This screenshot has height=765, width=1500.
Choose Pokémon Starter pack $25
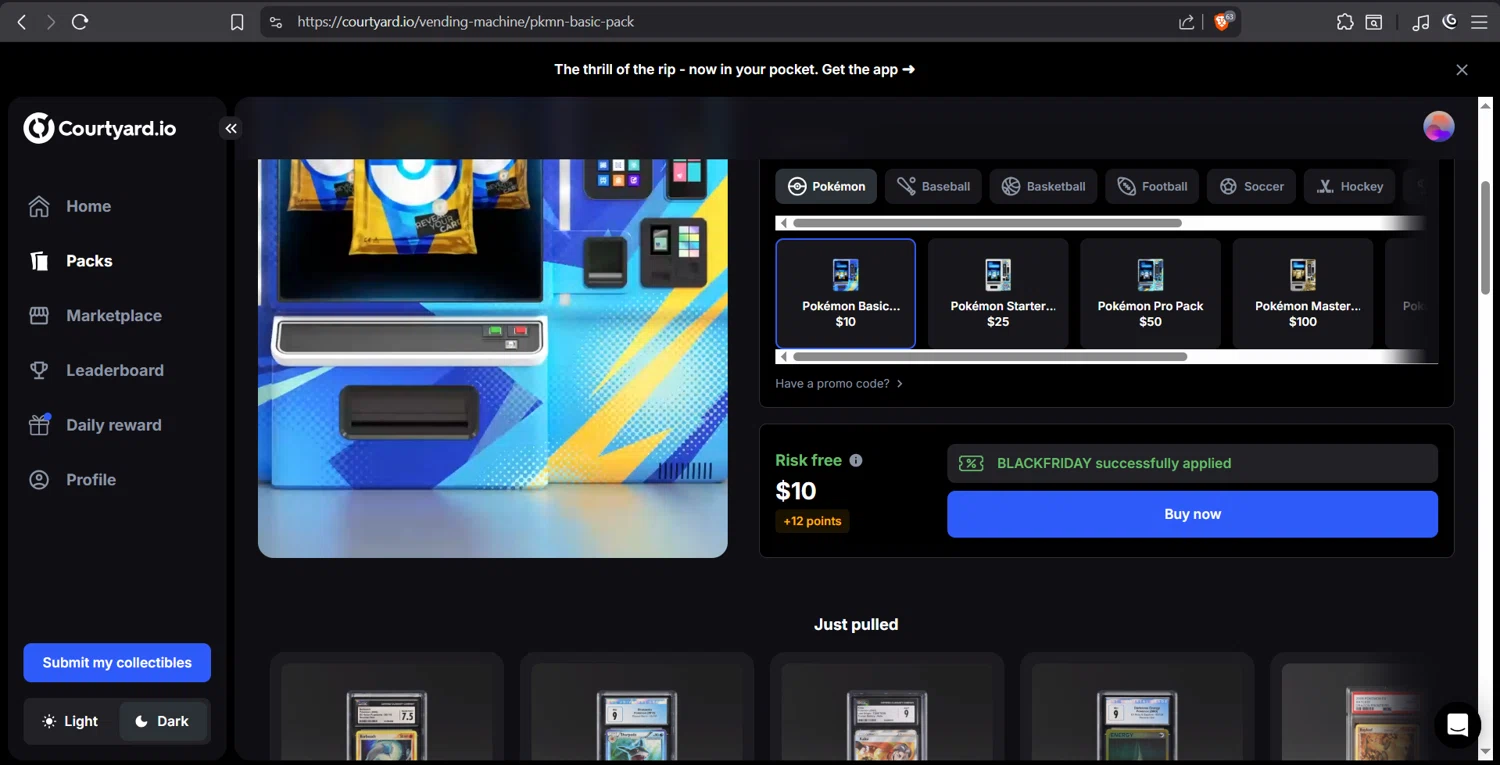coord(998,293)
